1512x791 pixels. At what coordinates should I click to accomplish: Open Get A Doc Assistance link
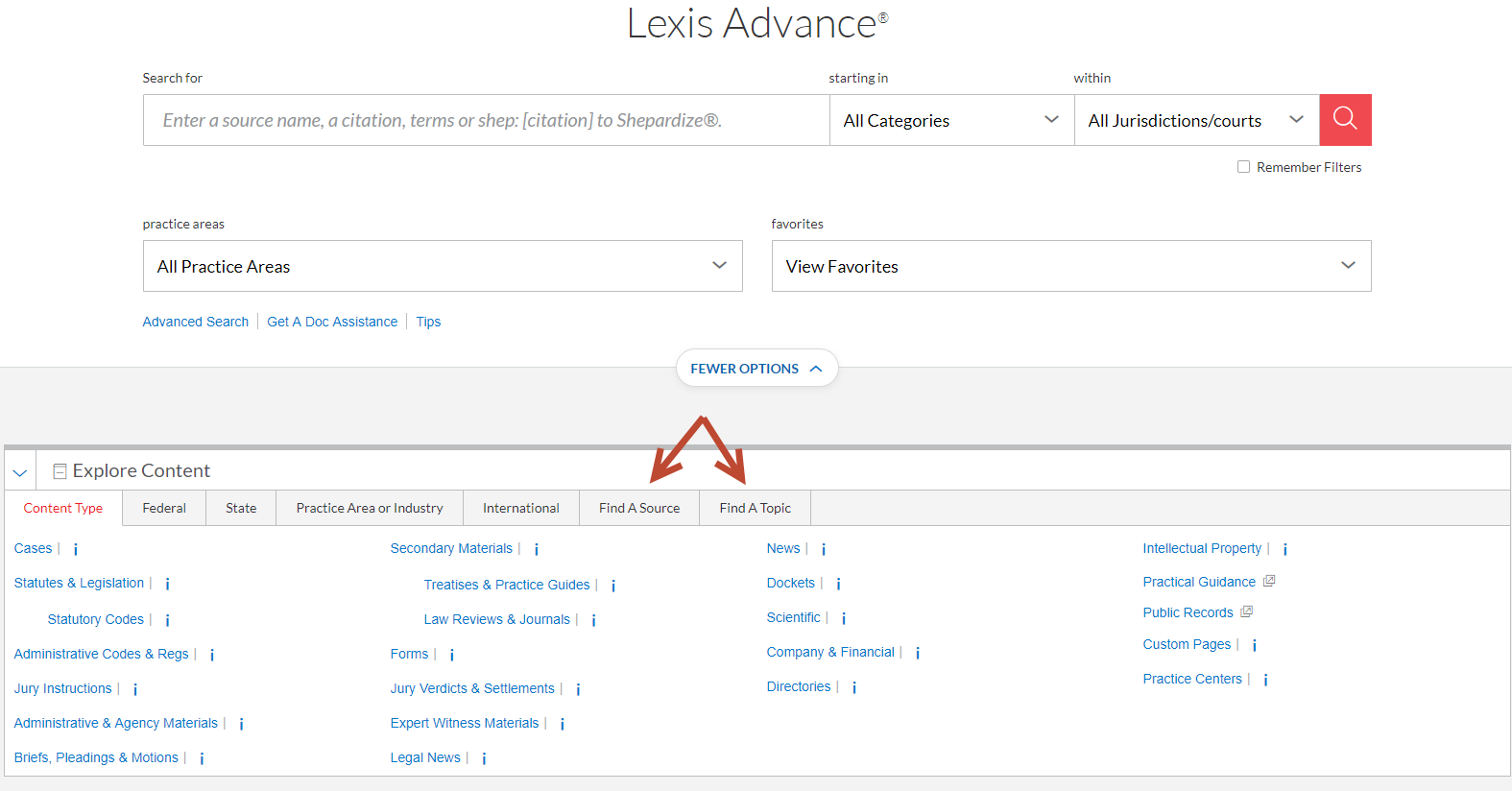coord(332,322)
